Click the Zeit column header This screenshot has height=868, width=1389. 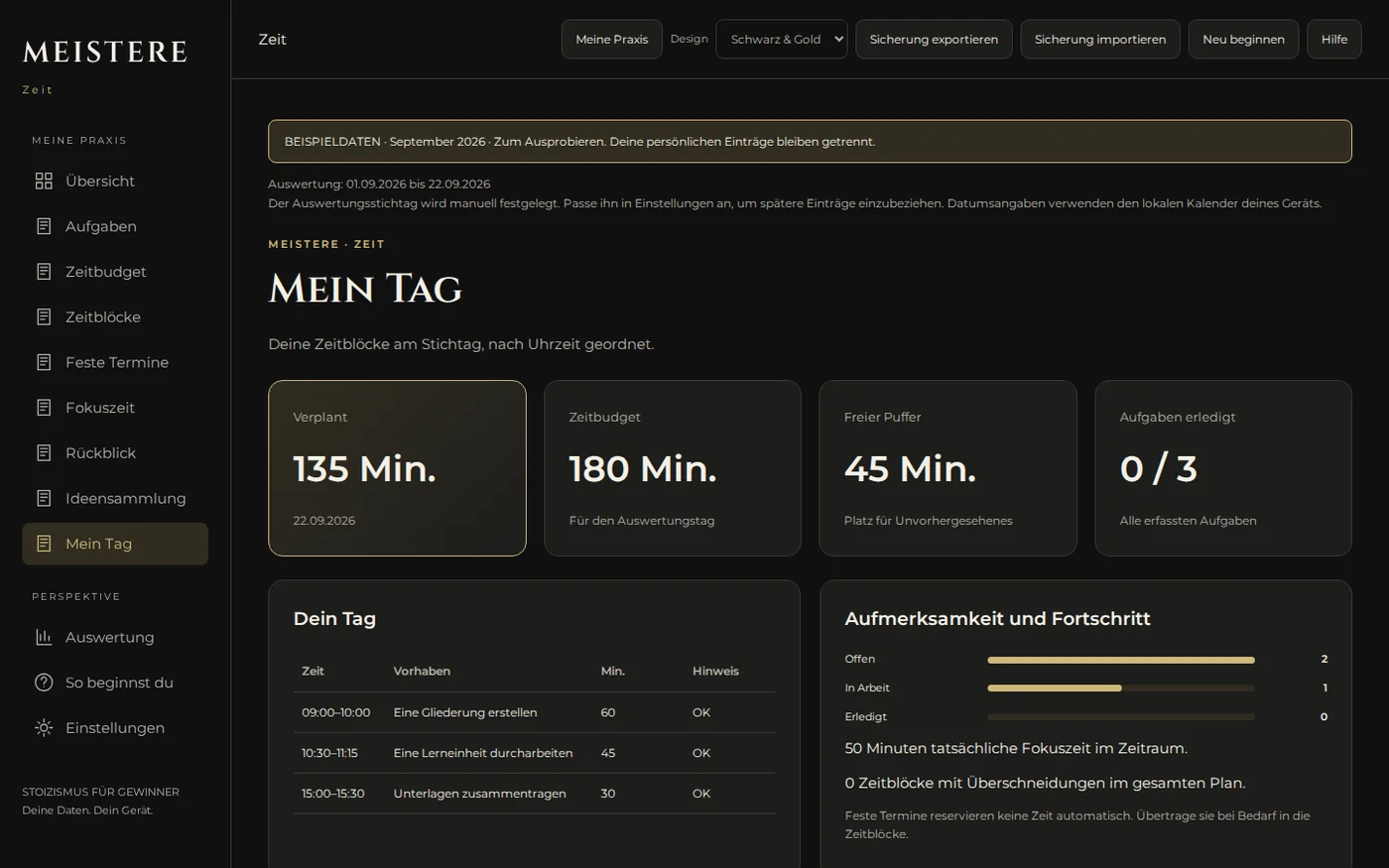(313, 671)
